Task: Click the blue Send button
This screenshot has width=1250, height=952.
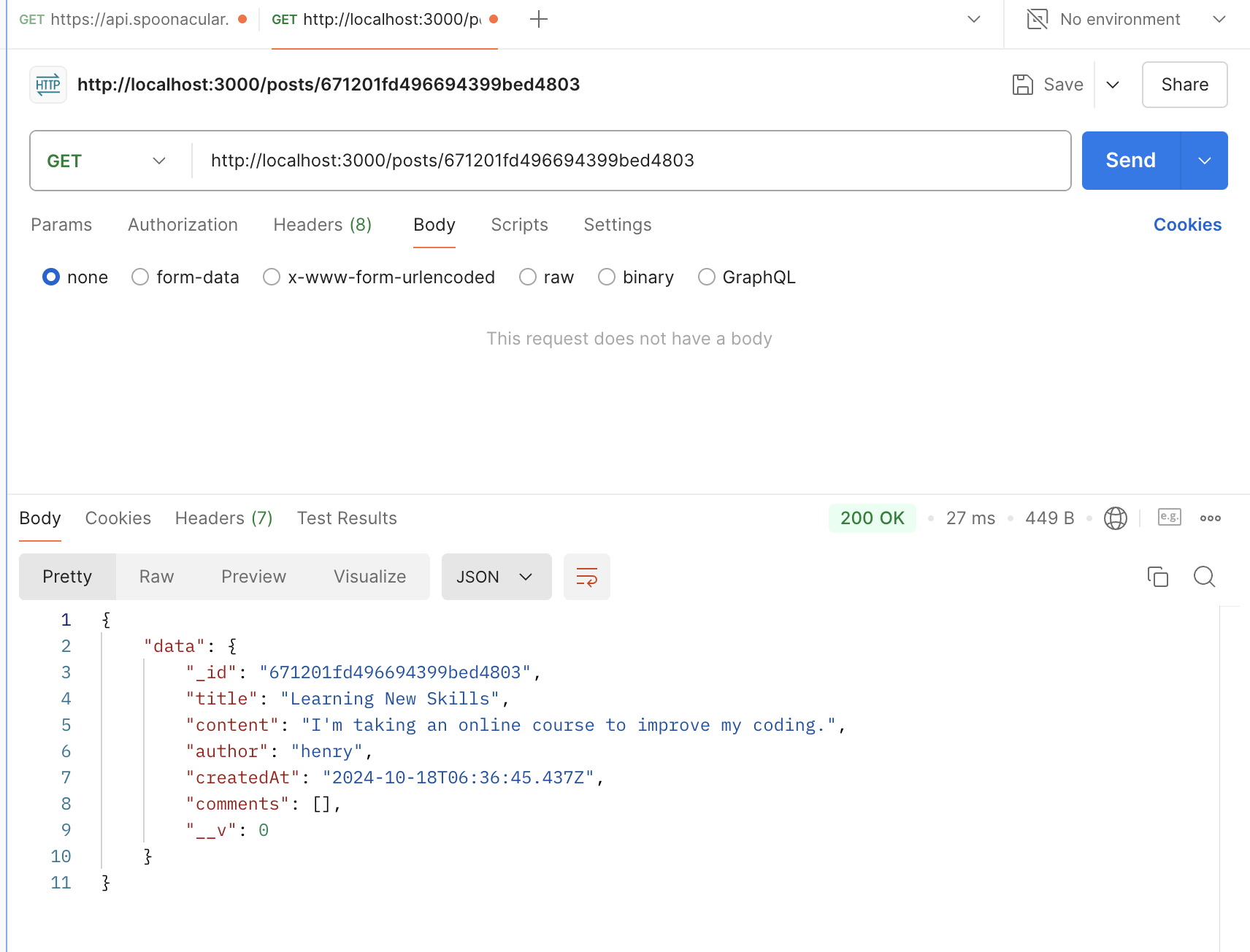Action: (x=1130, y=161)
